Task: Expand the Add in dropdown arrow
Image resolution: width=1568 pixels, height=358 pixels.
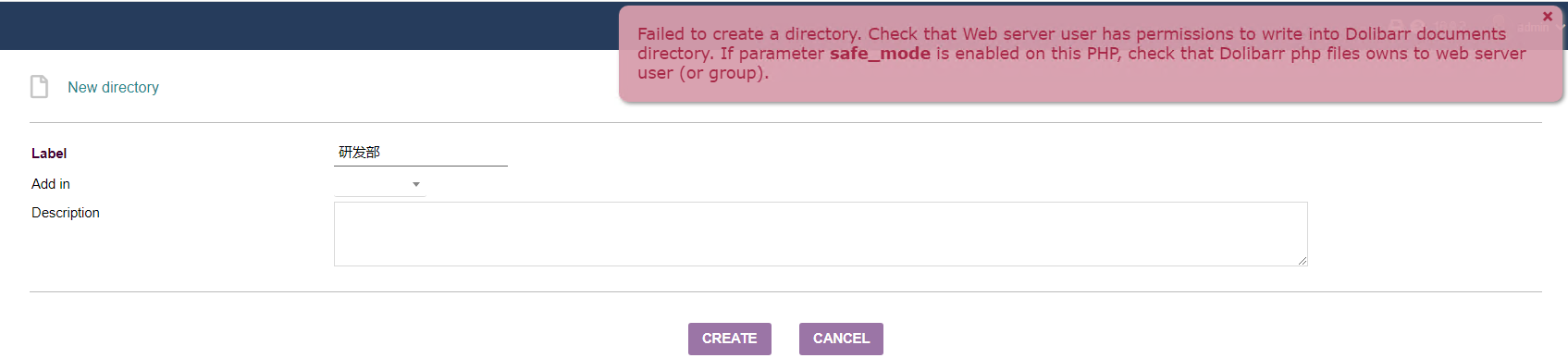Action: [x=416, y=185]
